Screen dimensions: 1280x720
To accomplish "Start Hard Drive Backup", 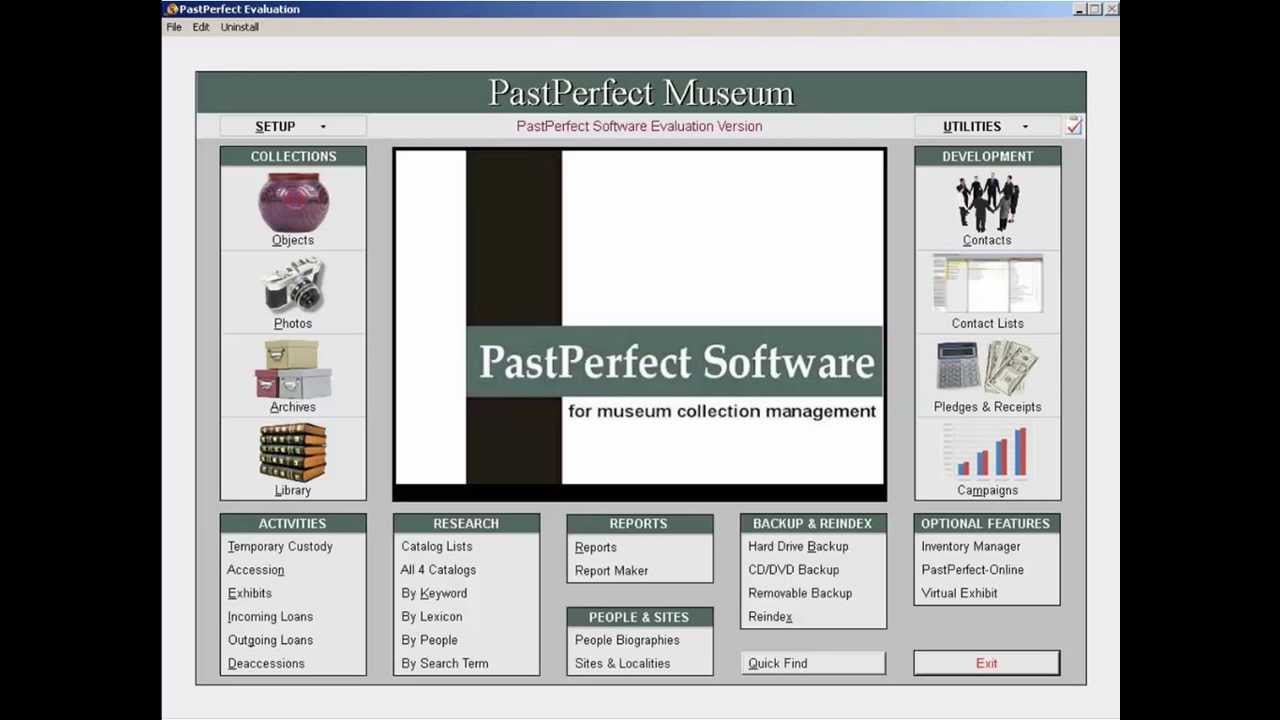I will (798, 547).
